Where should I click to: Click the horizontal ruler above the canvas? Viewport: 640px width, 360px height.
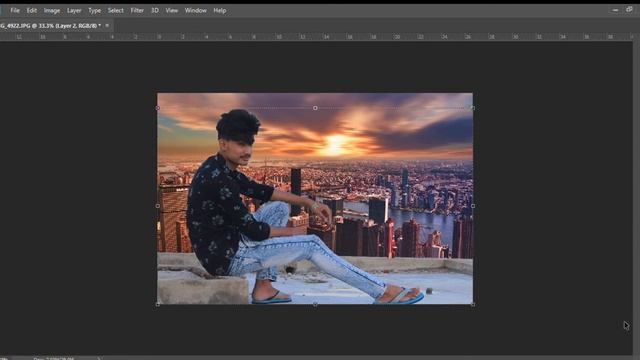[316, 37]
